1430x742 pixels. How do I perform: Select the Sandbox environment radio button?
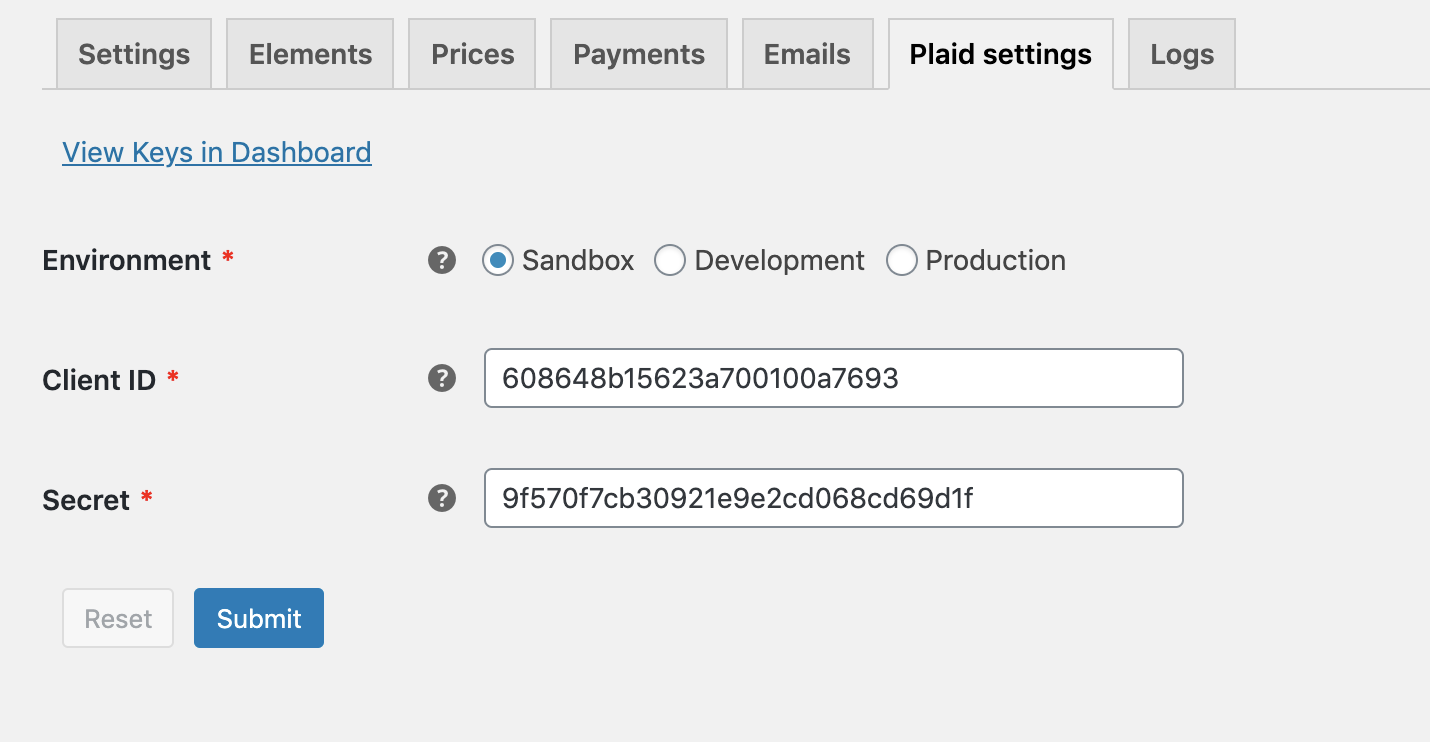pos(498,261)
